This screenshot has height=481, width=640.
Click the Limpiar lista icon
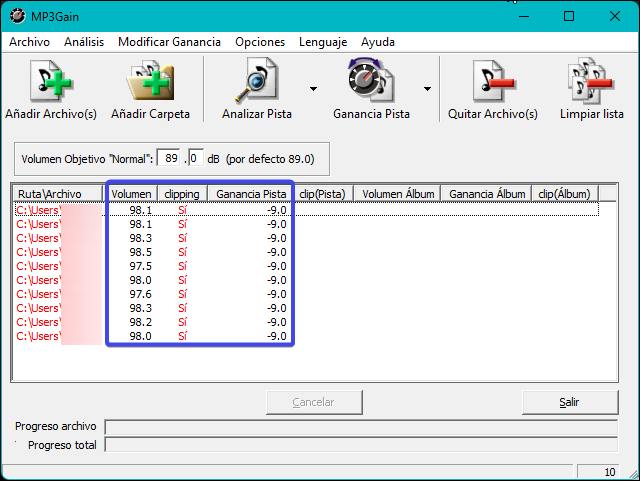click(591, 81)
